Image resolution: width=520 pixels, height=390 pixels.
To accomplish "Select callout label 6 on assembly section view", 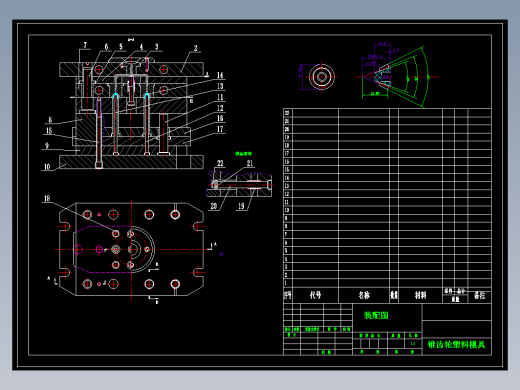I will tap(106, 47).
